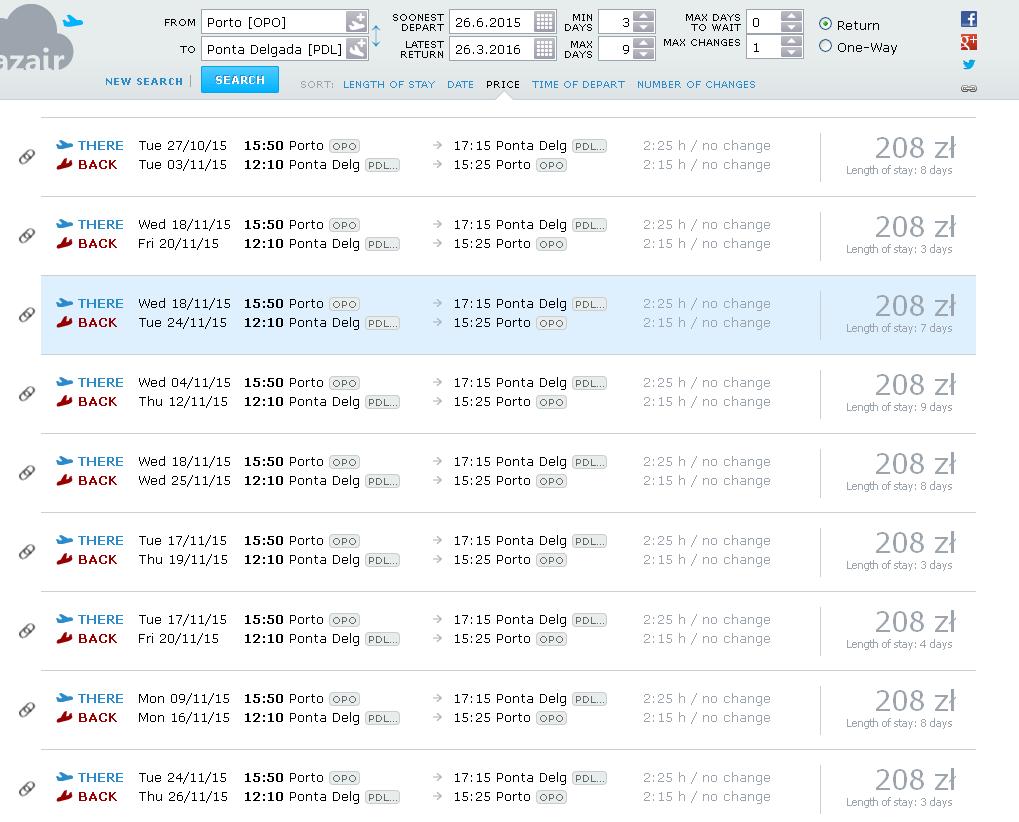Share via the Google Plus icon

point(968,42)
